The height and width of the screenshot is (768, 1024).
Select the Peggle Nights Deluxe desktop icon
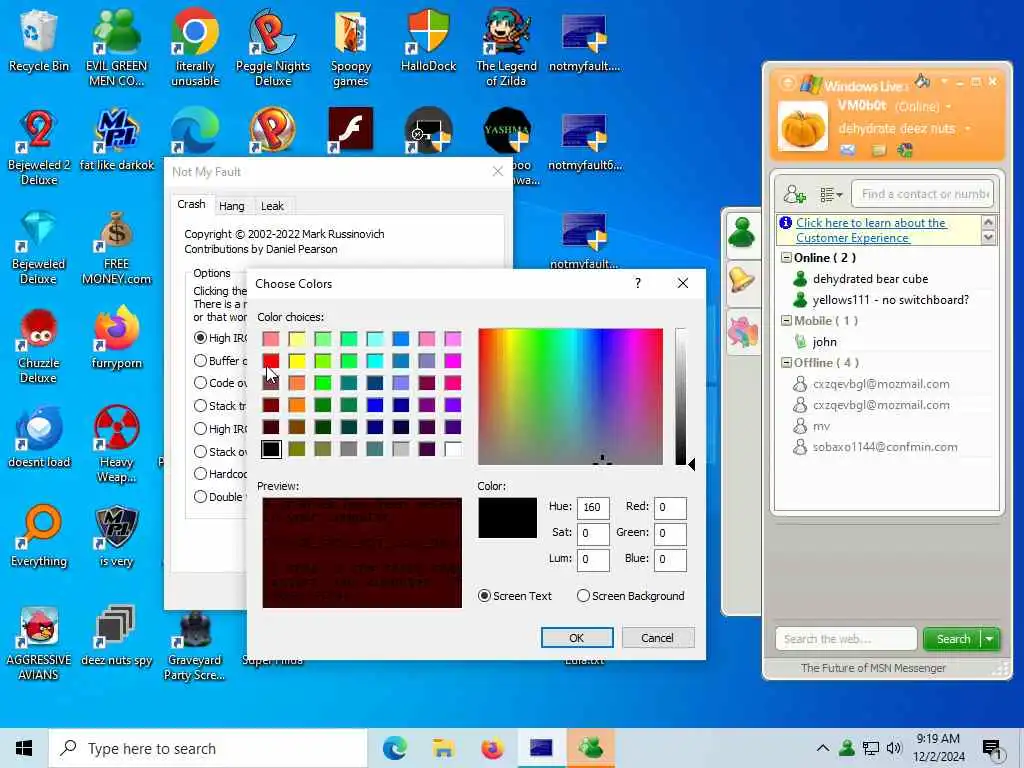[272, 47]
